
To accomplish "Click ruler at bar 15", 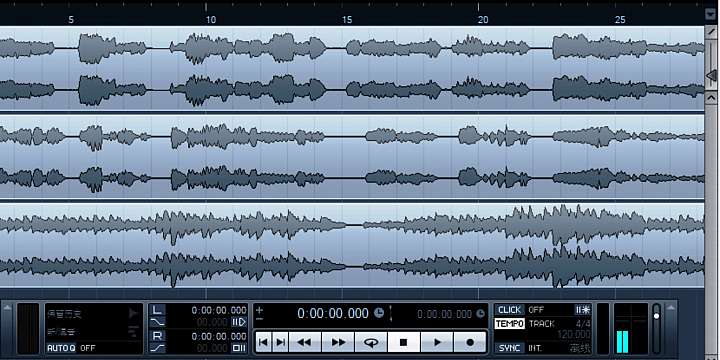I will (347, 20).
